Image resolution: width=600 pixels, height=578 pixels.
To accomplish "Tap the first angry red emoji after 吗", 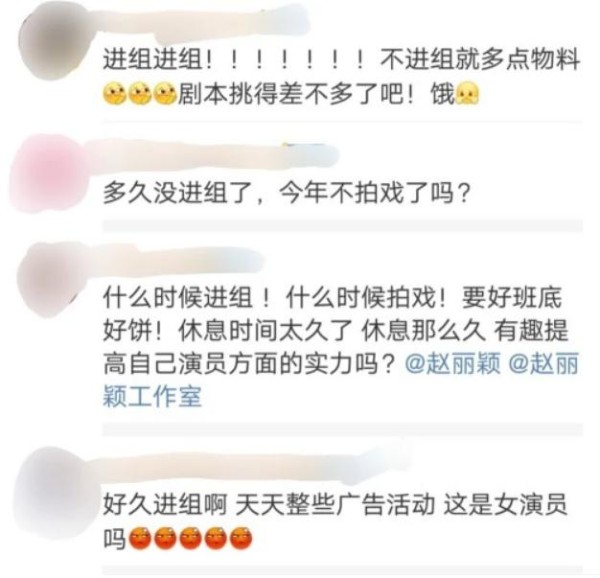I will (x=140, y=538).
